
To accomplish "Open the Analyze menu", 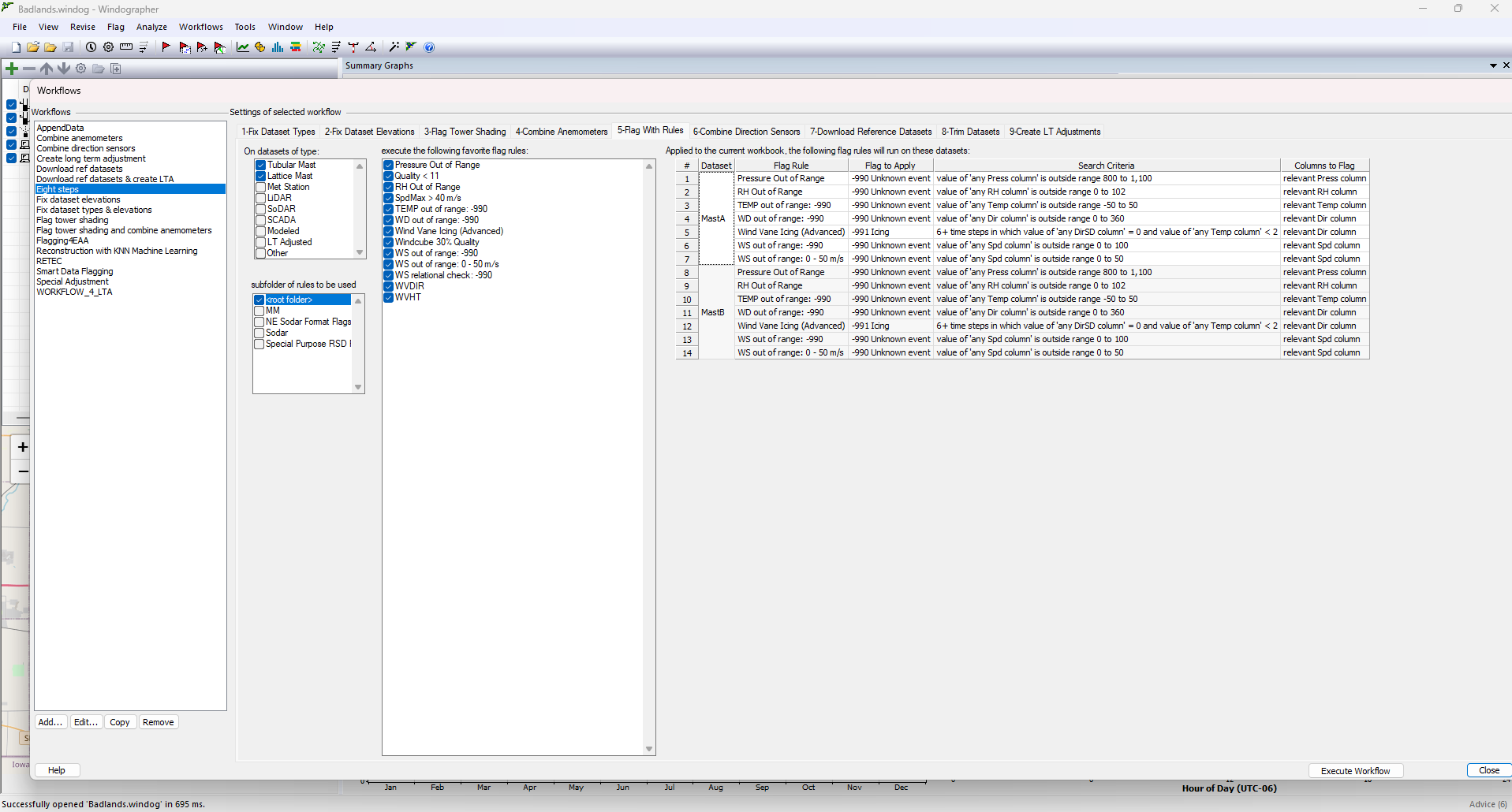I will 151,26.
